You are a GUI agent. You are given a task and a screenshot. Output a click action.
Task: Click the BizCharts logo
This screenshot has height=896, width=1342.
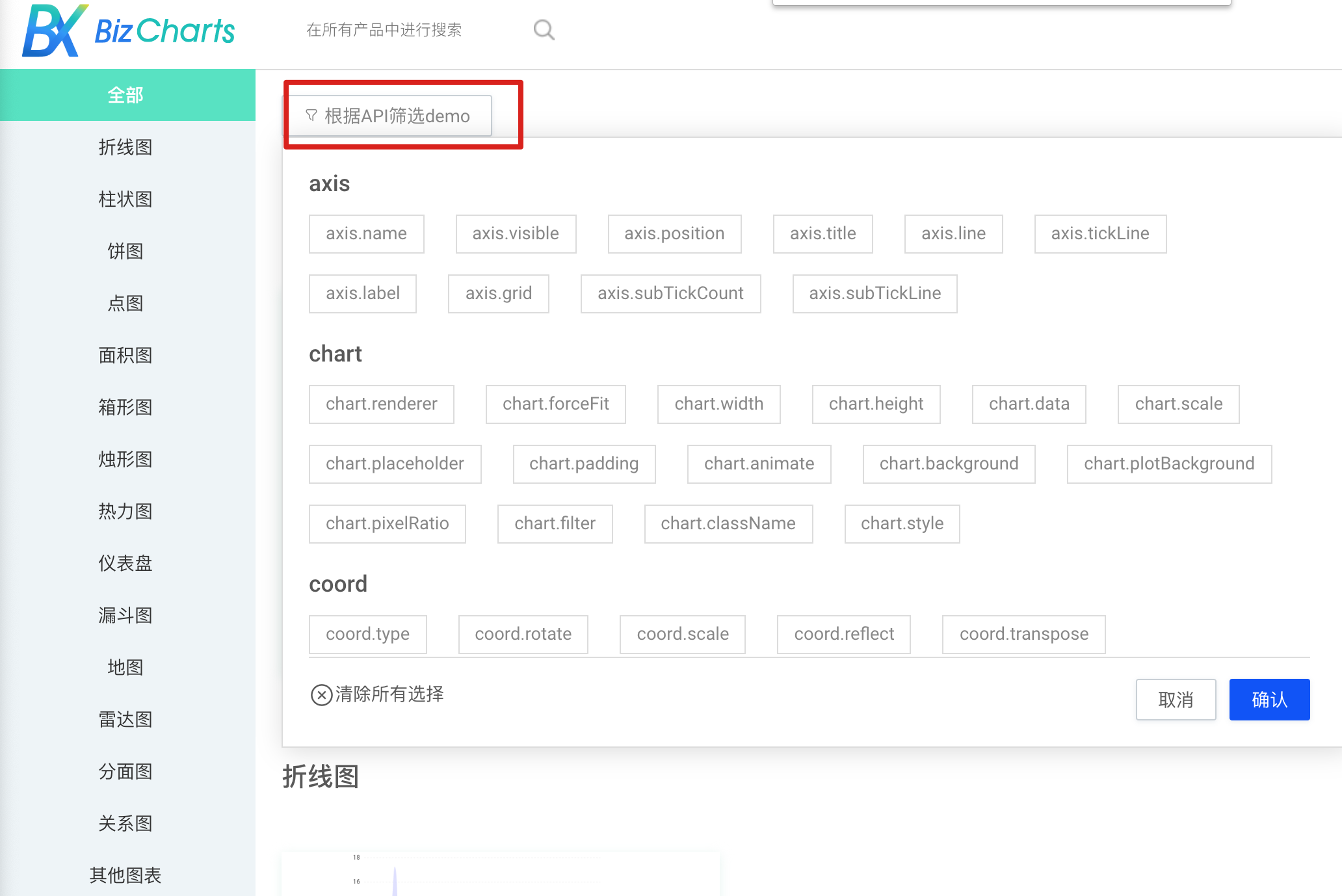[x=128, y=31]
